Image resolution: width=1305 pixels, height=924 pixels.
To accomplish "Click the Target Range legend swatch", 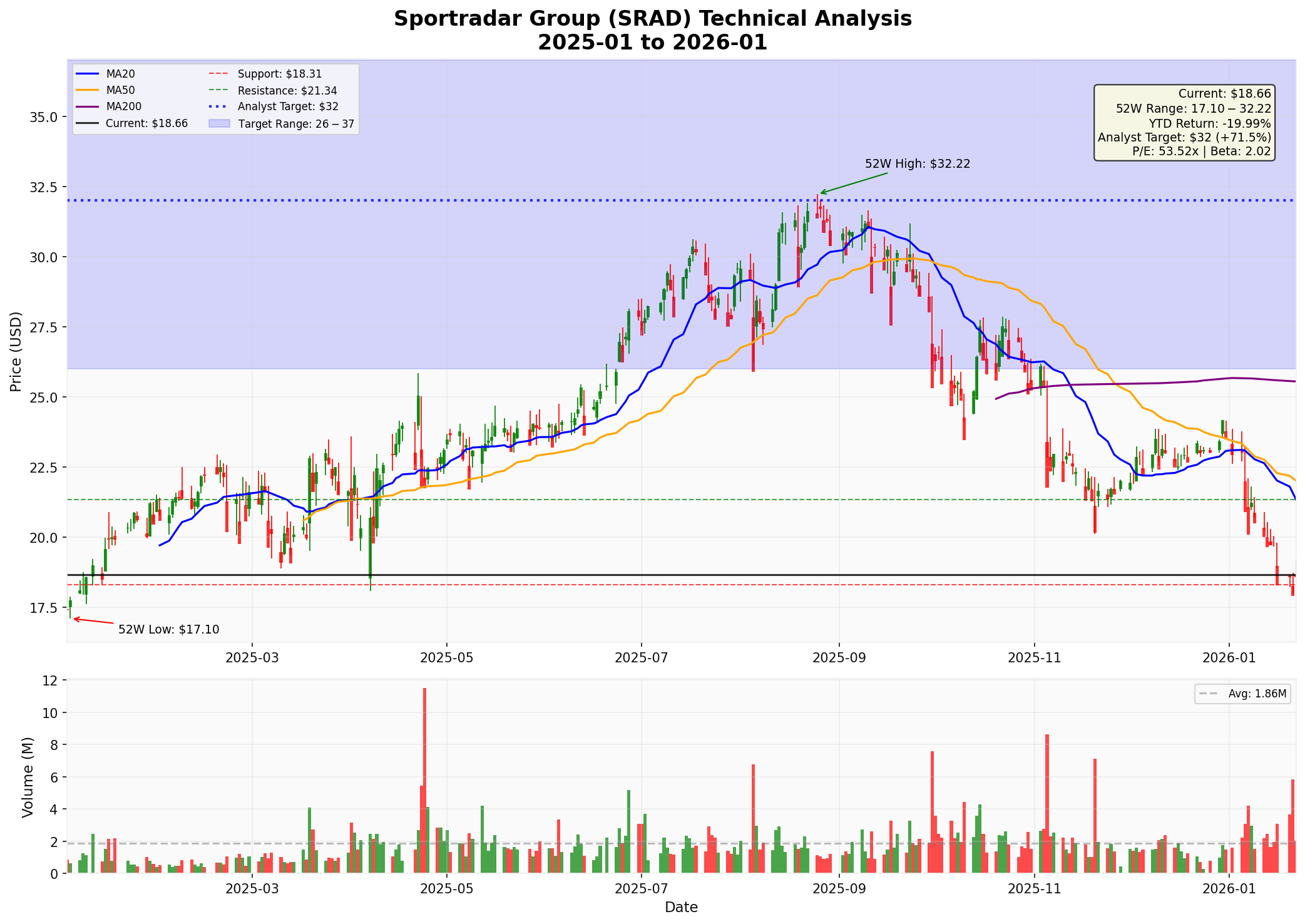I will click(x=219, y=124).
